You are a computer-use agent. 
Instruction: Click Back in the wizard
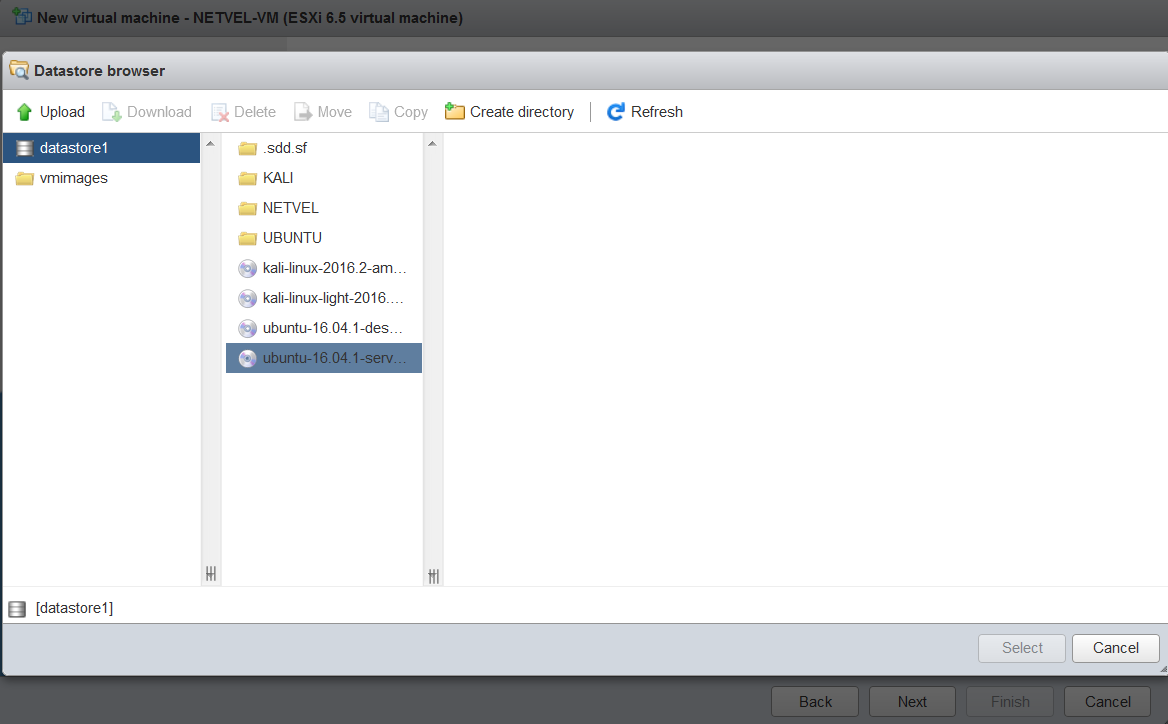click(815, 702)
